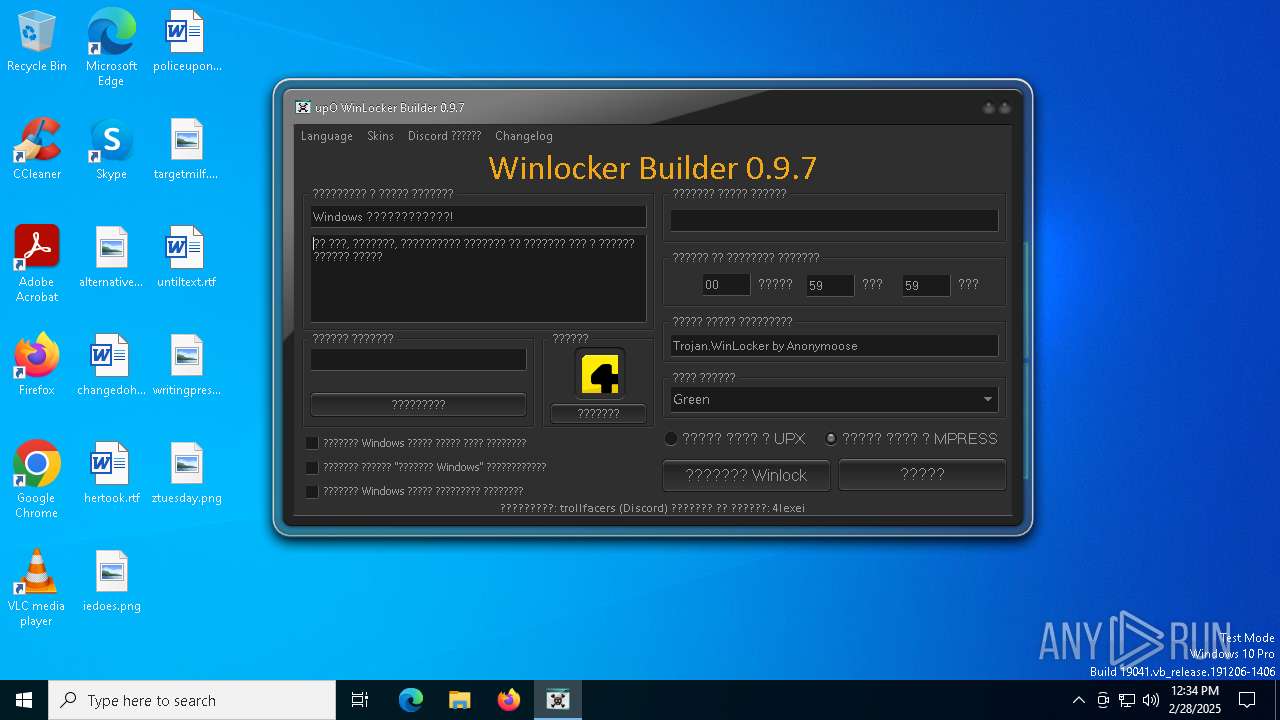Select the ztuesday.png file icon
The image size is (1280, 720).
[x=187, y=473]
